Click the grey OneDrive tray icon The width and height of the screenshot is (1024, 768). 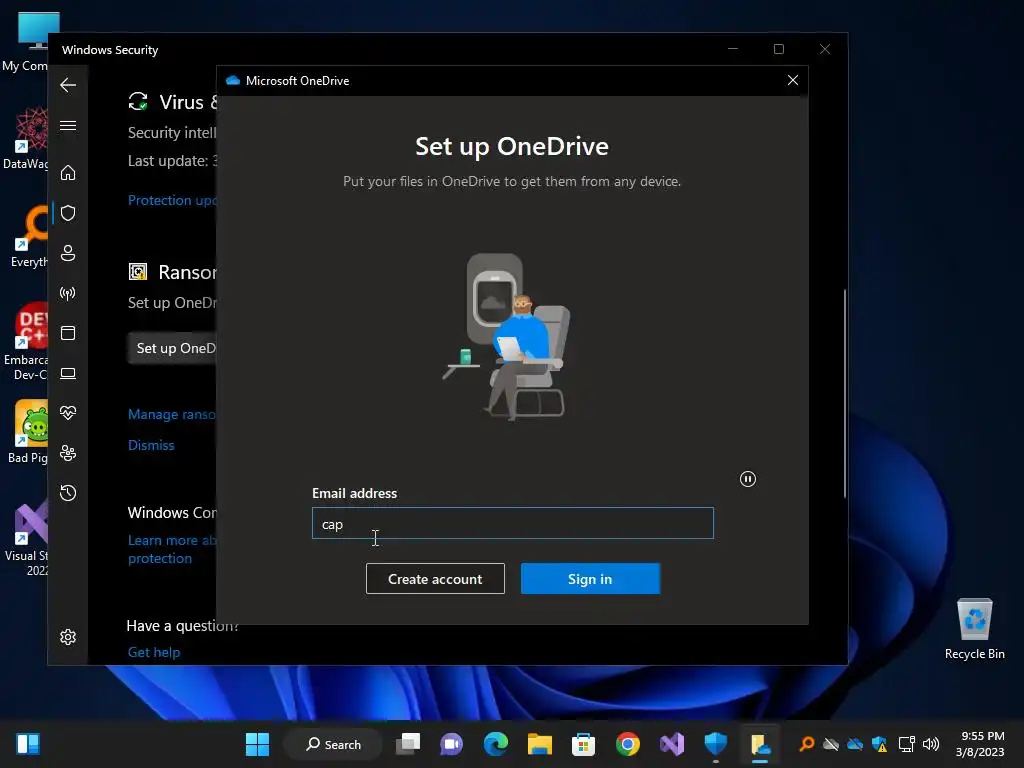(831, 744)
